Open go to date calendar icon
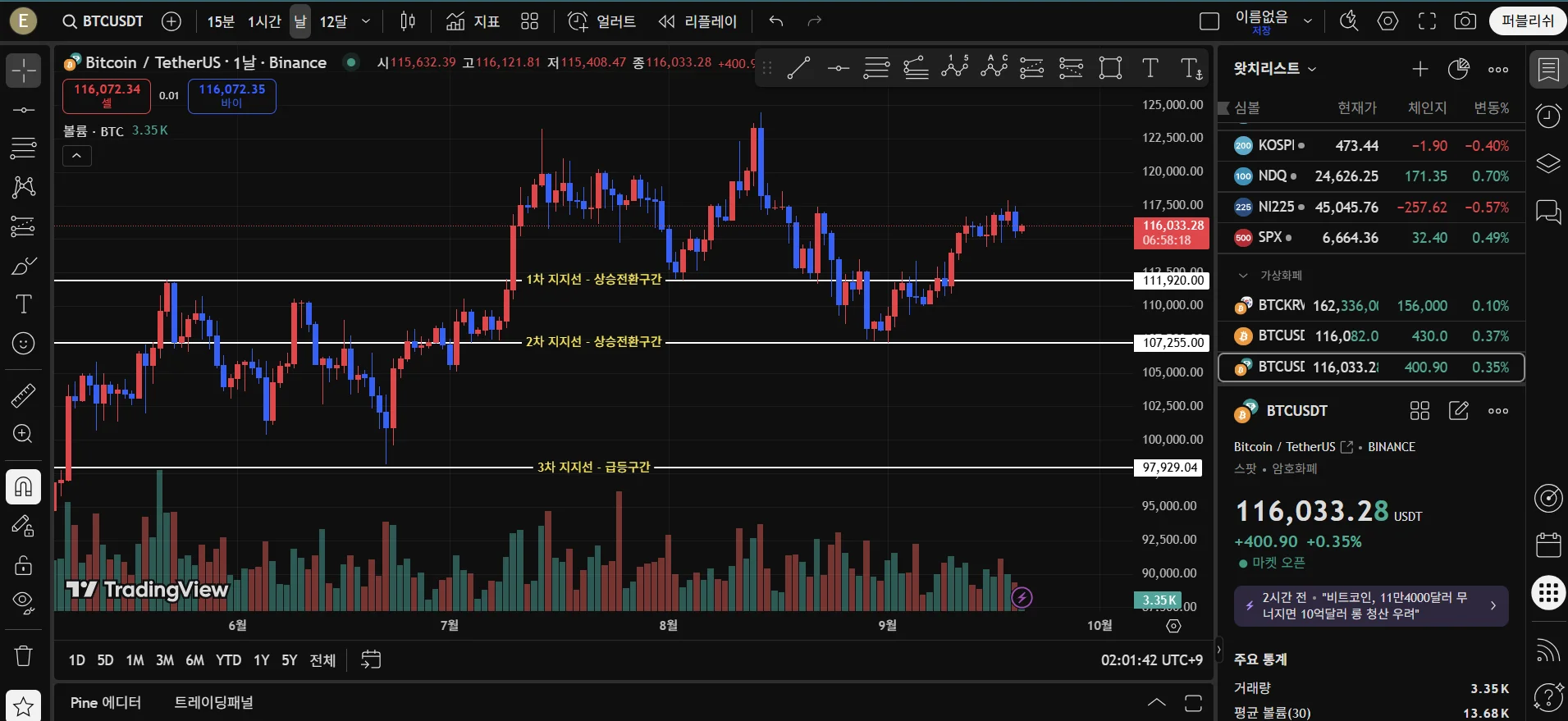The image size is (1568, 721). pyautogui.click(x=371, y=659)
